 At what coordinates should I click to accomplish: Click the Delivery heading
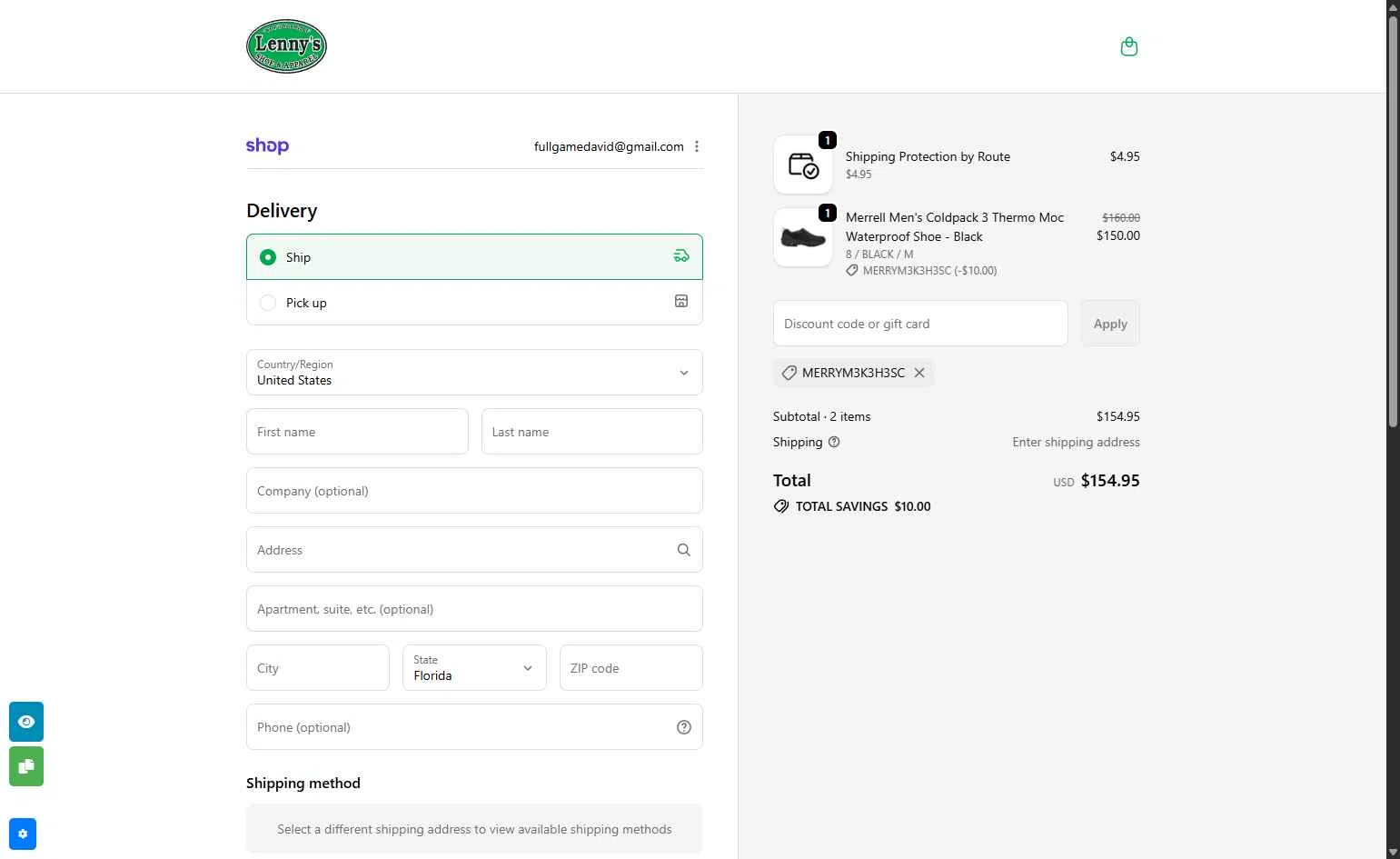point(282,211)
